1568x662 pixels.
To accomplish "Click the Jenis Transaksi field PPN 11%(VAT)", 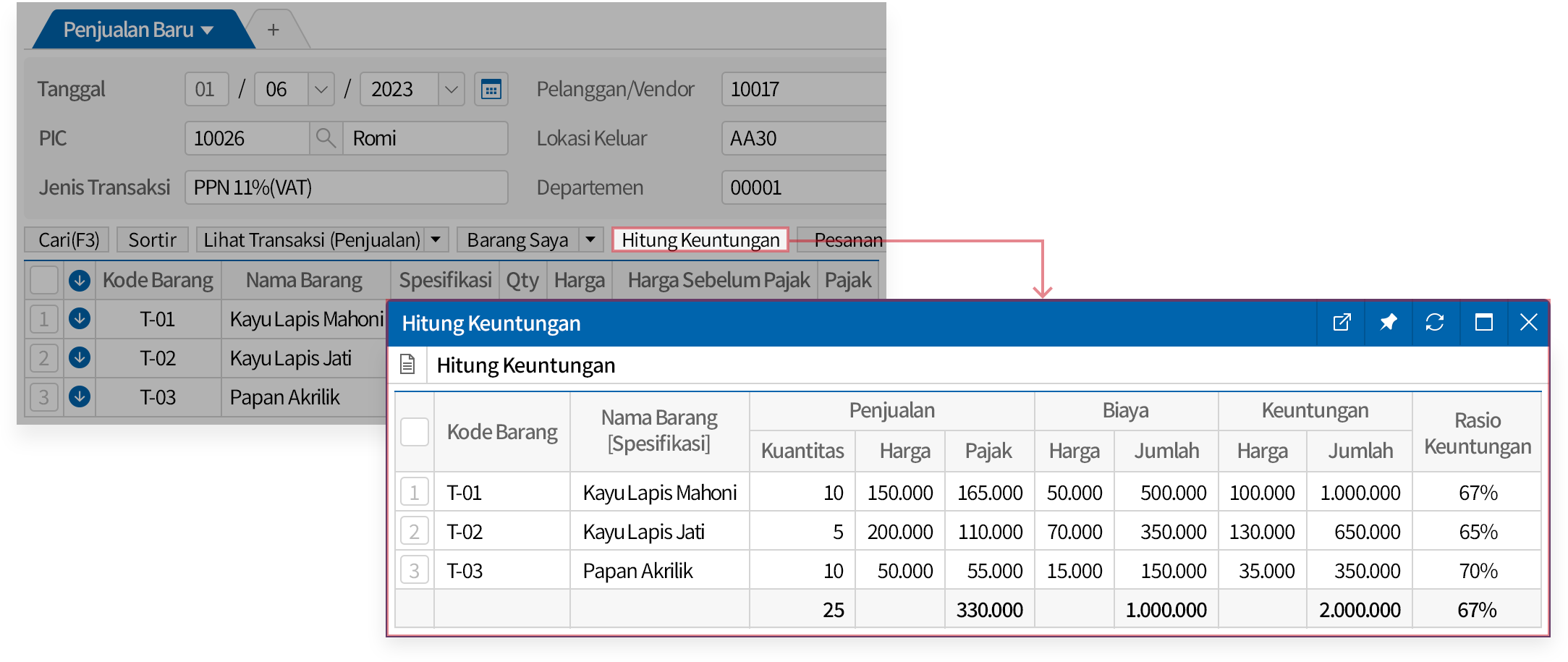I will pos(346,187).
